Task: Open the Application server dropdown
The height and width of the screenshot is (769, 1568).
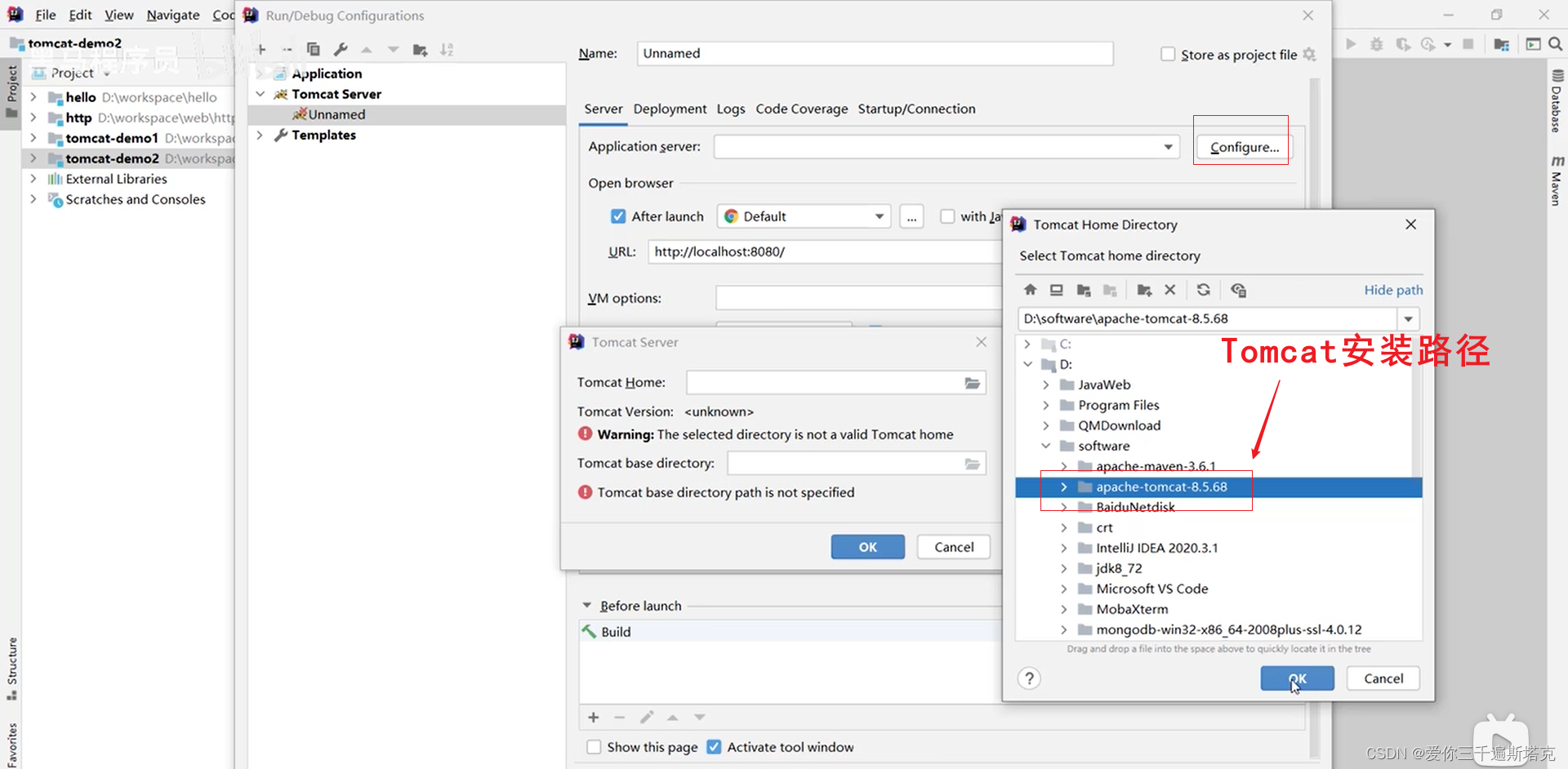Action: [x=1168, y=147]
